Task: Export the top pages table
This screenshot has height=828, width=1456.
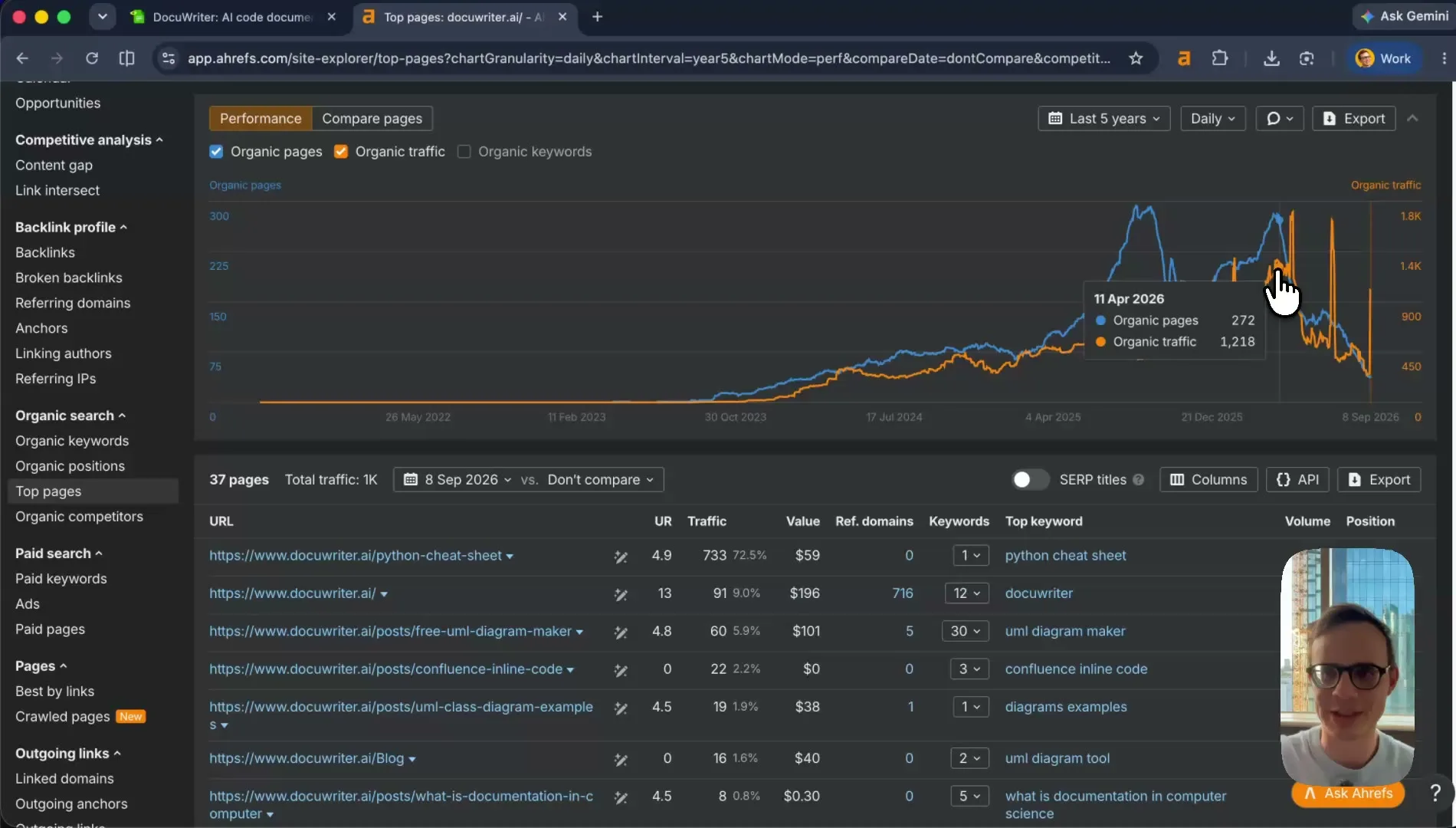Action: 1379,479
